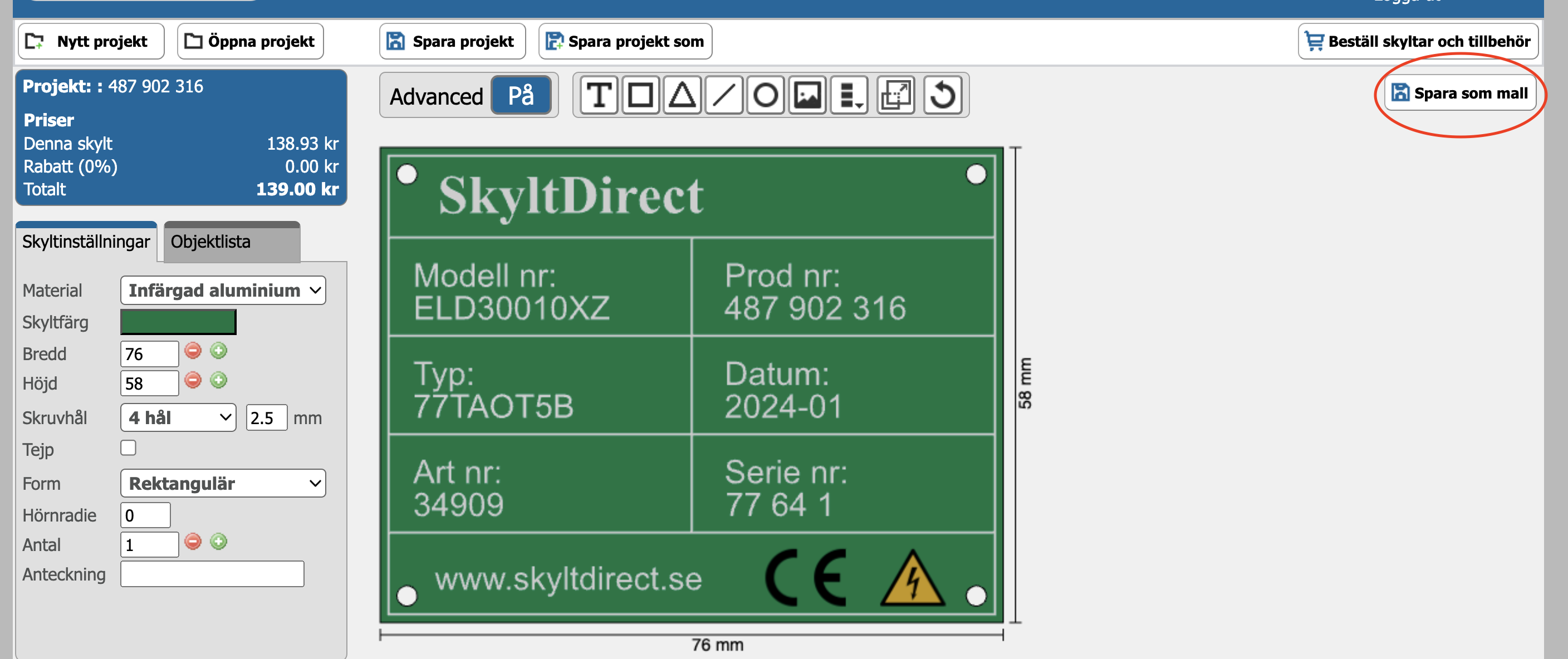Decrease Antal with the red minus

coord(193,541)
